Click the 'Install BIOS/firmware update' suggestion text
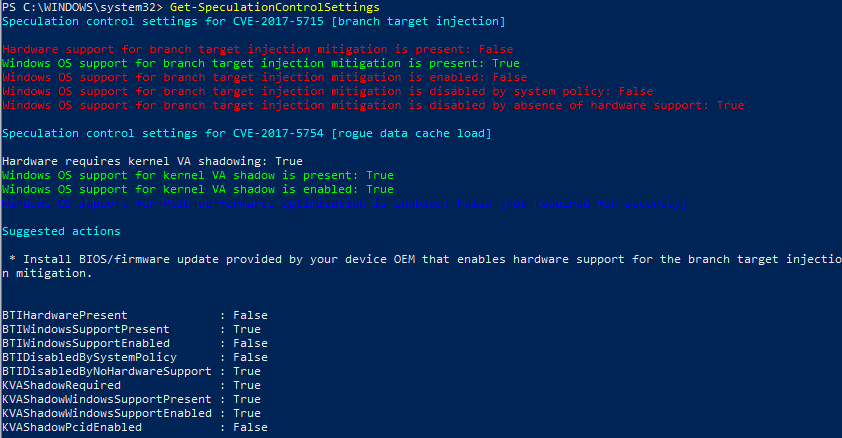The height and width of the screenshot is (438, 842). point(420,259)
